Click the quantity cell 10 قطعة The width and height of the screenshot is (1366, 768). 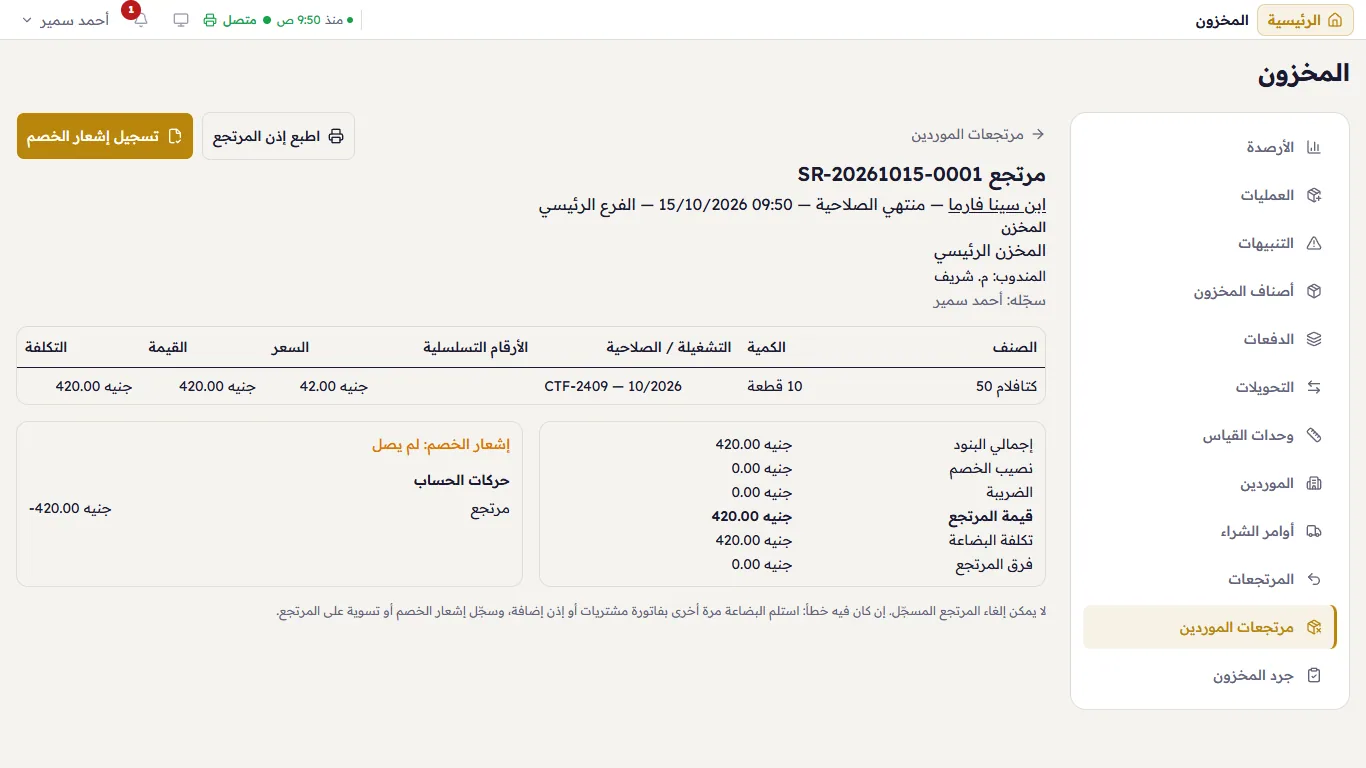tap(775, 386)
